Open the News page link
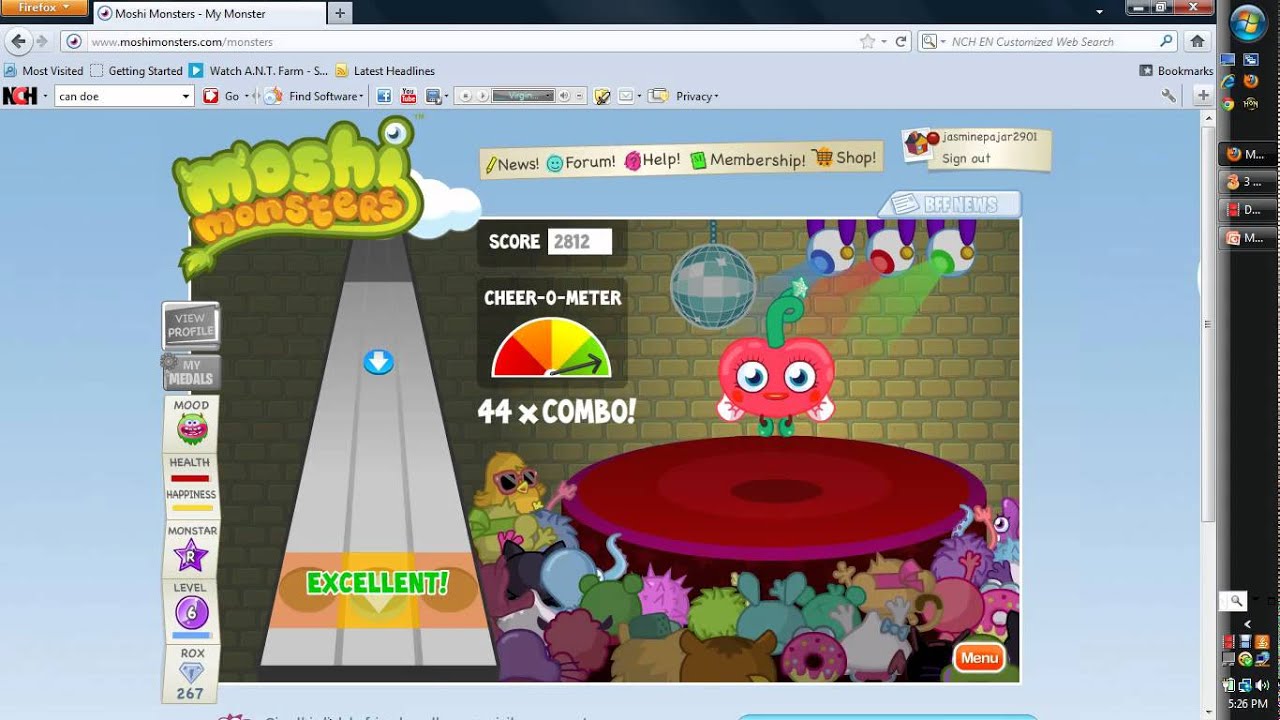The width and height of the screenshot is (1280, 720). click(512, 164)
